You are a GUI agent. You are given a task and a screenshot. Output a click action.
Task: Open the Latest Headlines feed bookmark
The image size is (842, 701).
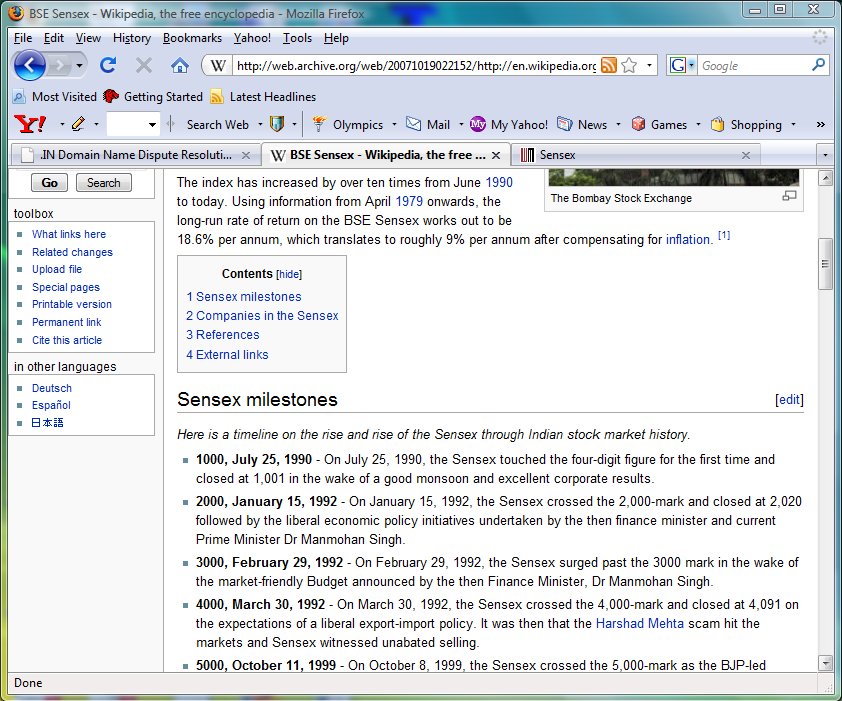click(263, 97)
